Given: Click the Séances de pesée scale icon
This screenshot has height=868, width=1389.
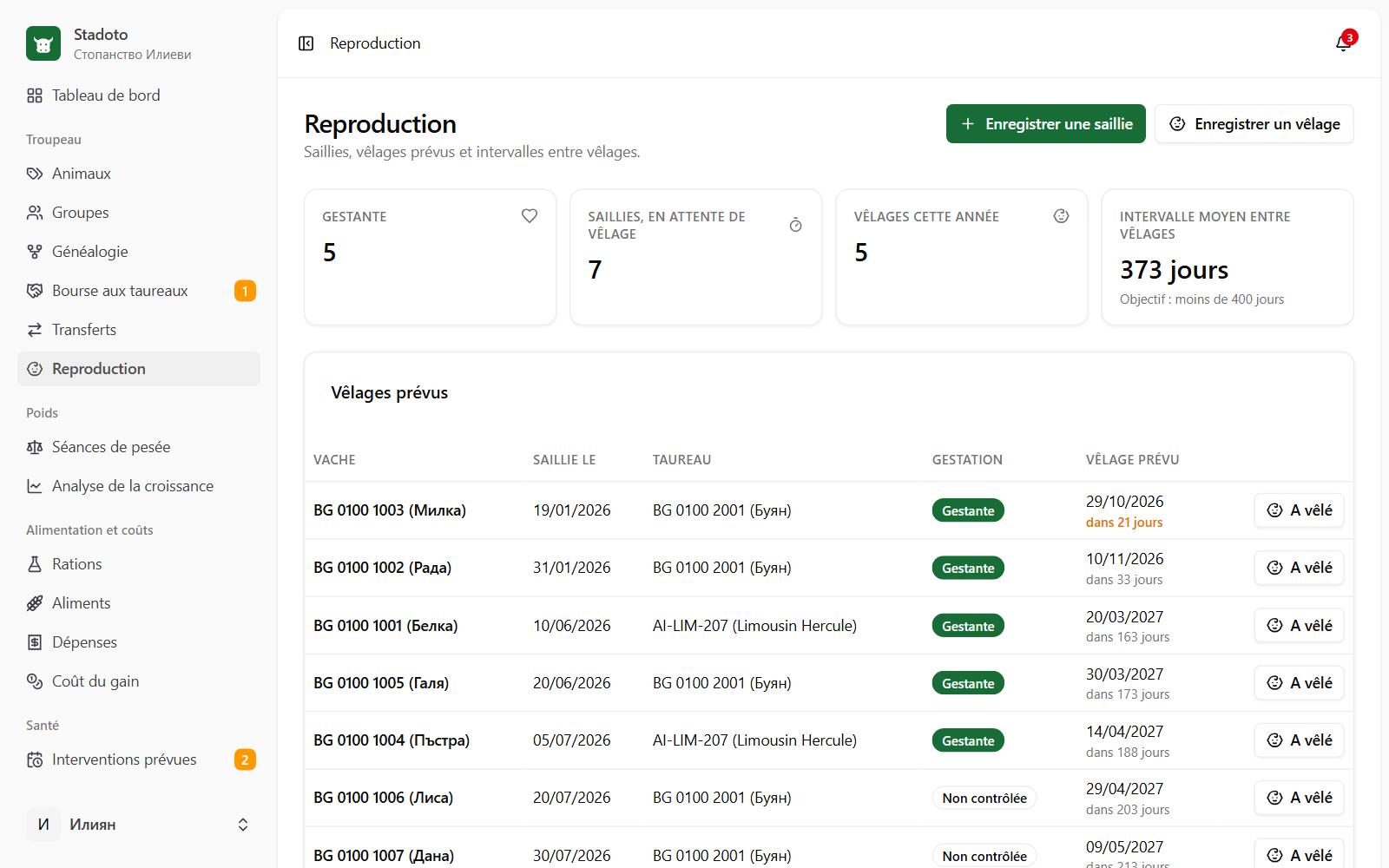Looking at the screenshot, I should (35, 447).
